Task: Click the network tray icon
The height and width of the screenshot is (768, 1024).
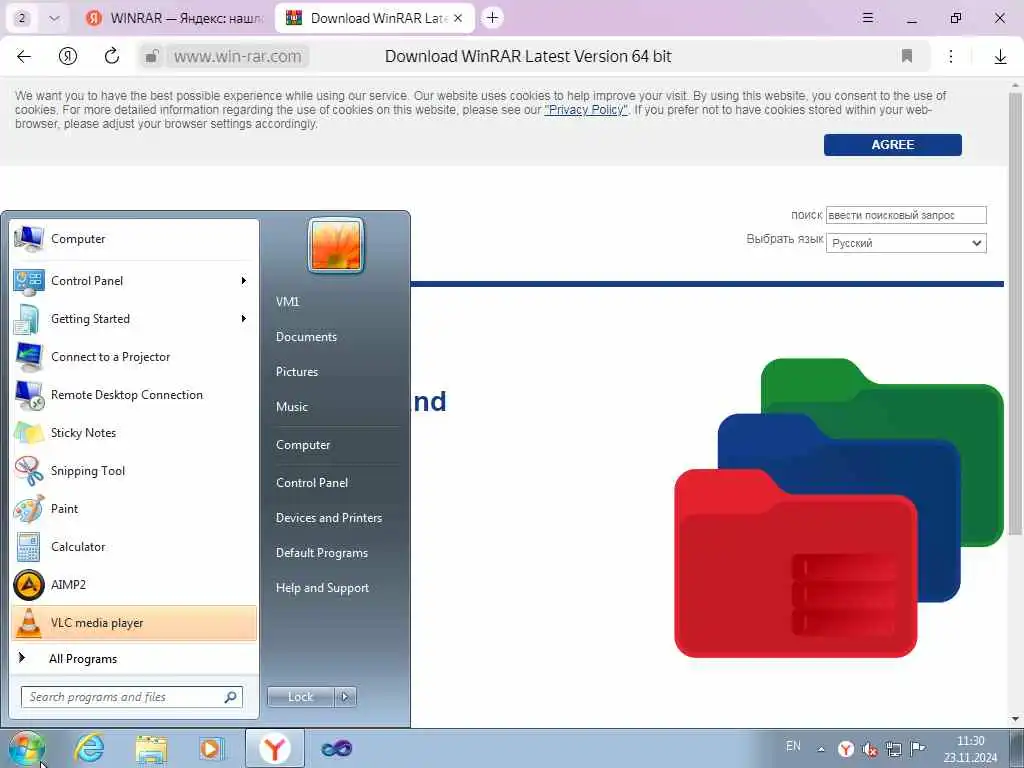Action: pos(893,749)
